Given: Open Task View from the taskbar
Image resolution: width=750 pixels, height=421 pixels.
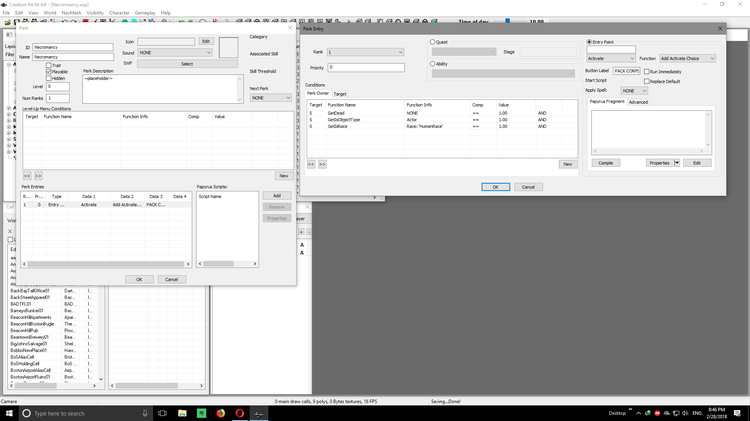Looking at the screenshot, I should [163, 413].
